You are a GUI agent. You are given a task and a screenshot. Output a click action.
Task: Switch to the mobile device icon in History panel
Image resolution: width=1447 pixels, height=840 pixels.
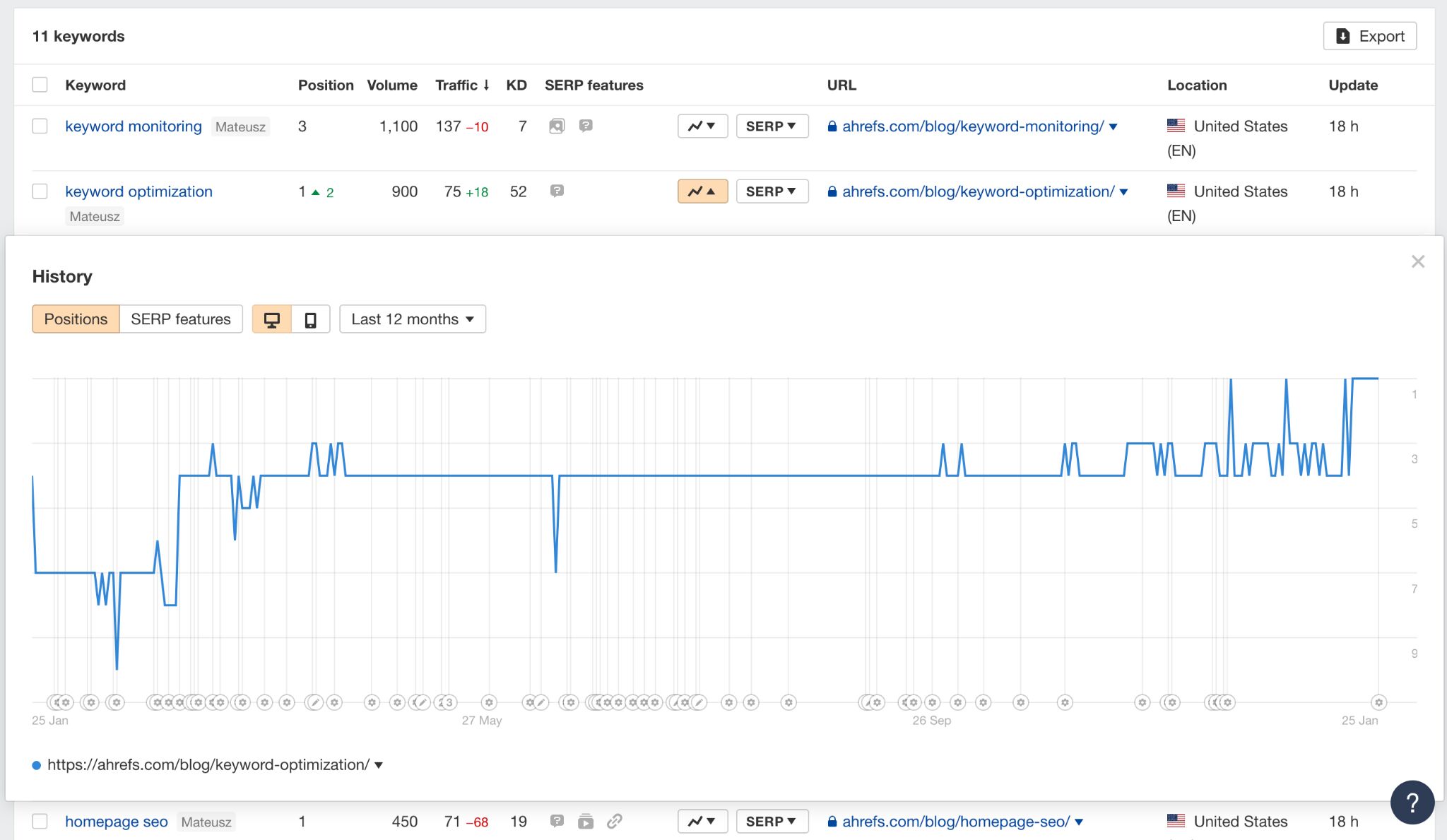pos(311,319)
